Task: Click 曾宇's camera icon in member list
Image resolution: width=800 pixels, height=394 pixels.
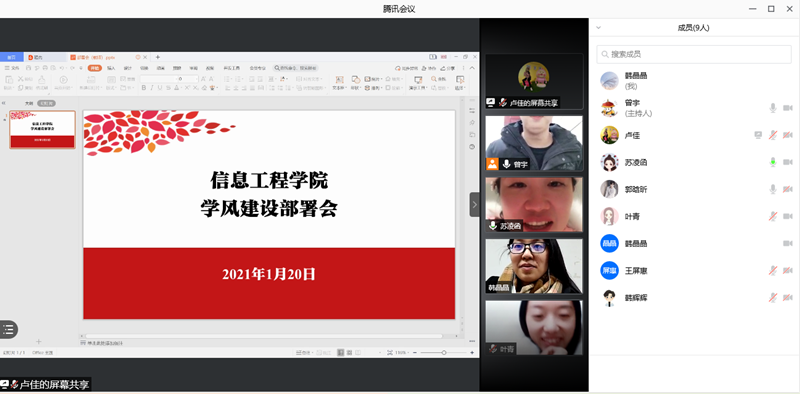Action: tap(788, 108)
